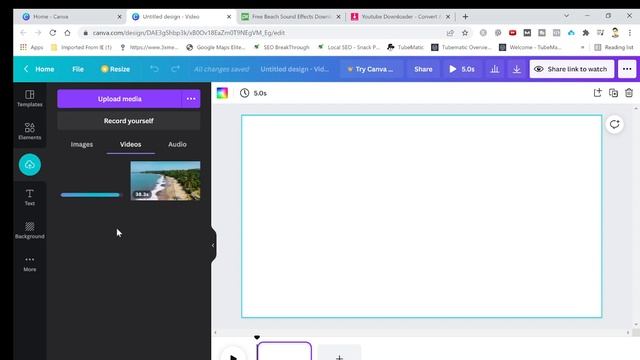Viewport: 640px width, 360px height.
Task: Open the insights bar chart icon
Action: [495, 69]
